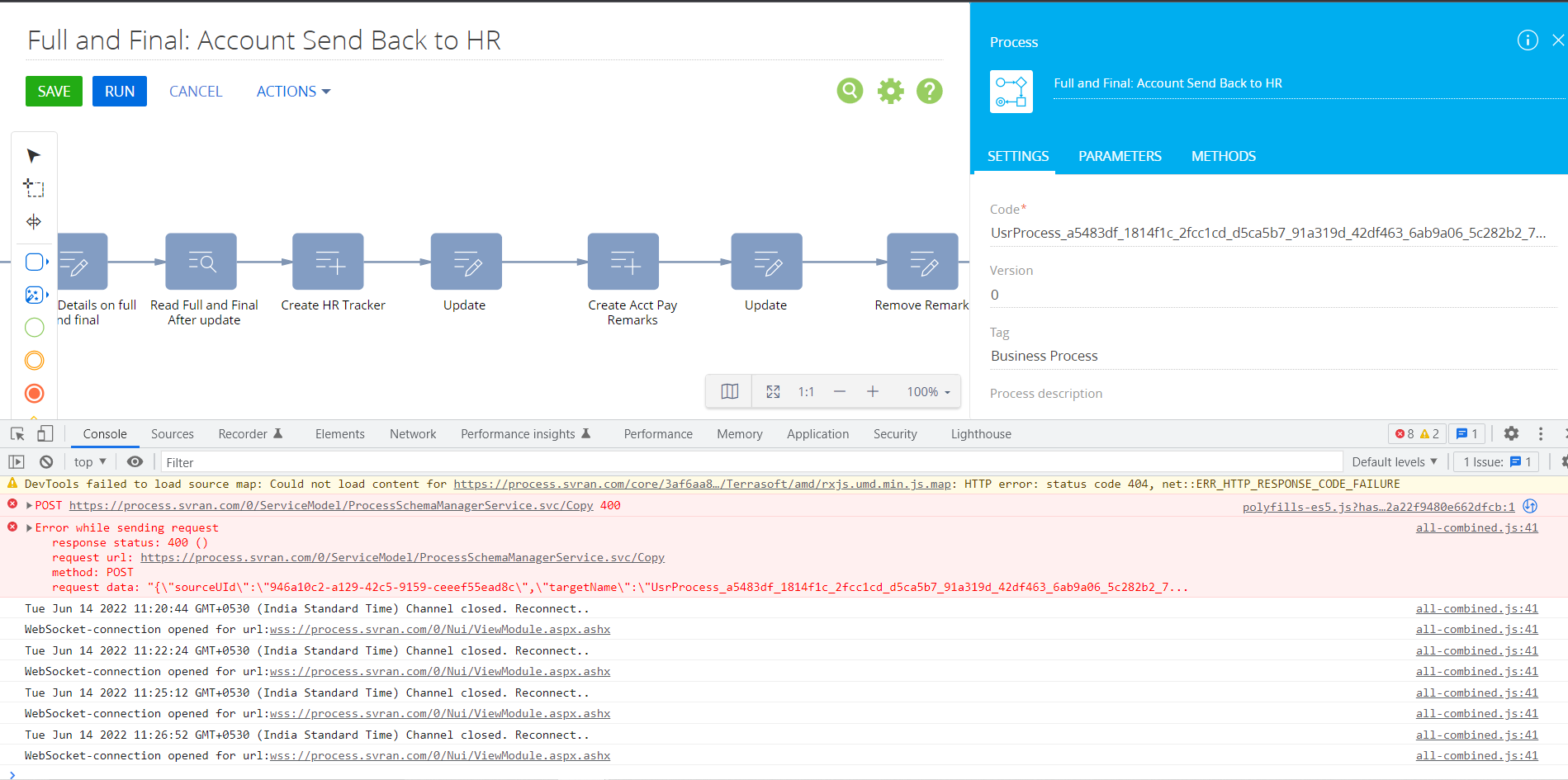Viewport: 1568px width, 780px height.
Task: Select the Remove Remark element
Action: point(922,261)
